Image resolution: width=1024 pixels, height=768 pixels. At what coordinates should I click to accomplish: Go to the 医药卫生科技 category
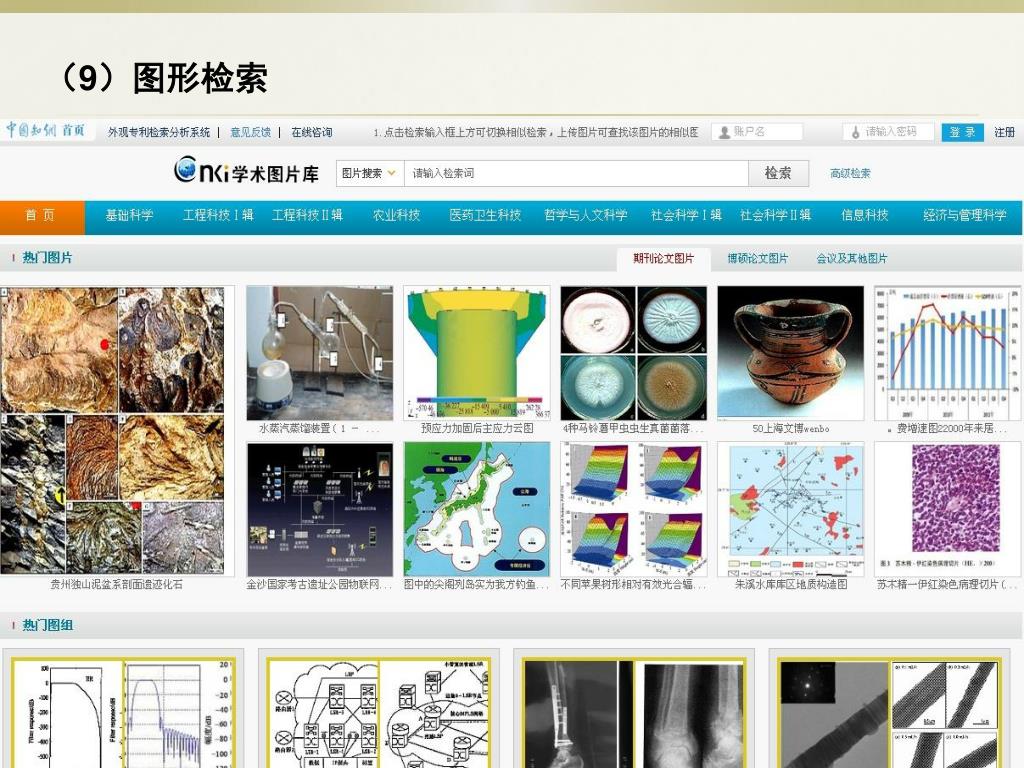point(485,216)
